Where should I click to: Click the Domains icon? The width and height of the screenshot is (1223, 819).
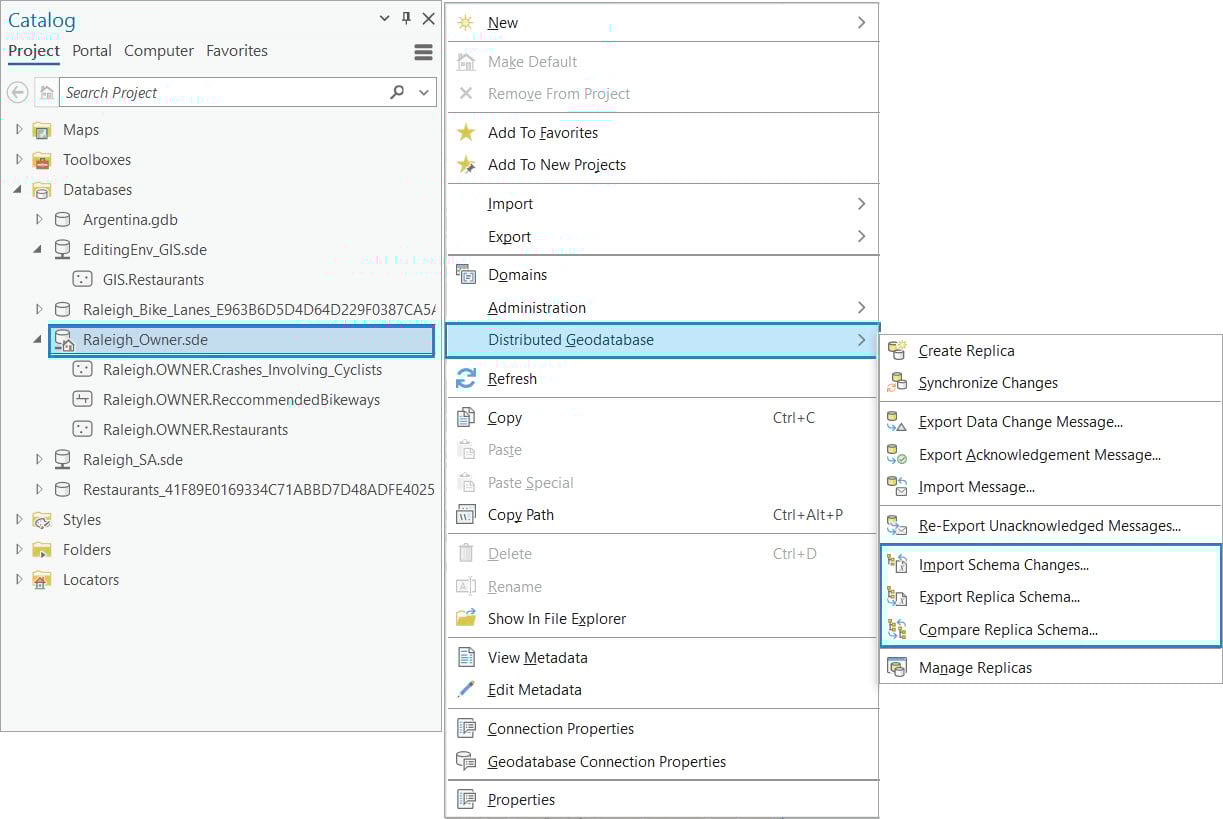click(466, 274)
